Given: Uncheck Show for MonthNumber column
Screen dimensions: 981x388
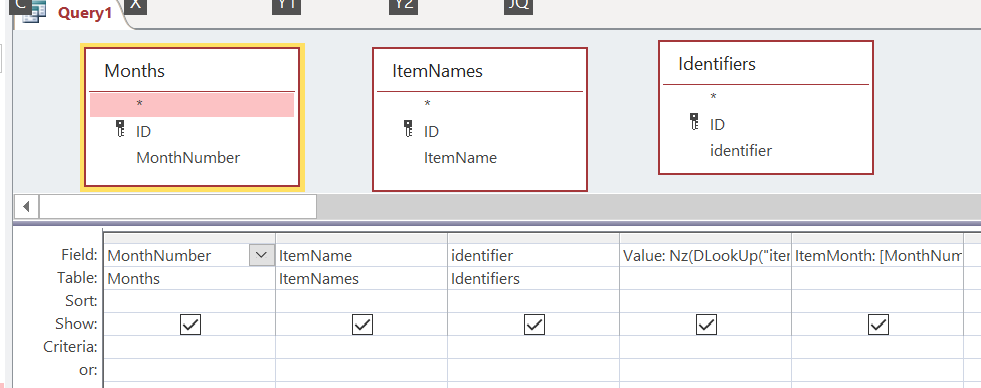Looking at the screenshot, I should tap(190, 324).
